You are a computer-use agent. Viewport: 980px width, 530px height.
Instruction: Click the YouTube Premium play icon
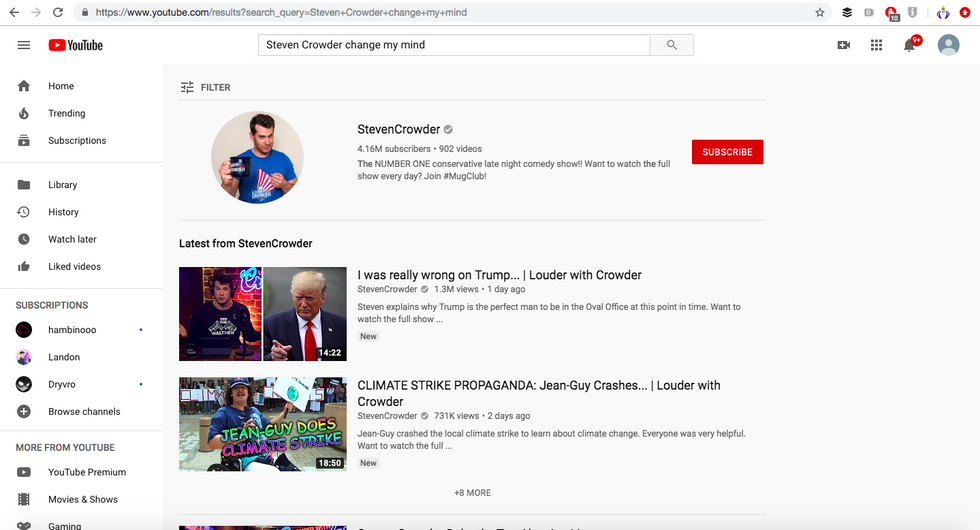tap(24, 472)
